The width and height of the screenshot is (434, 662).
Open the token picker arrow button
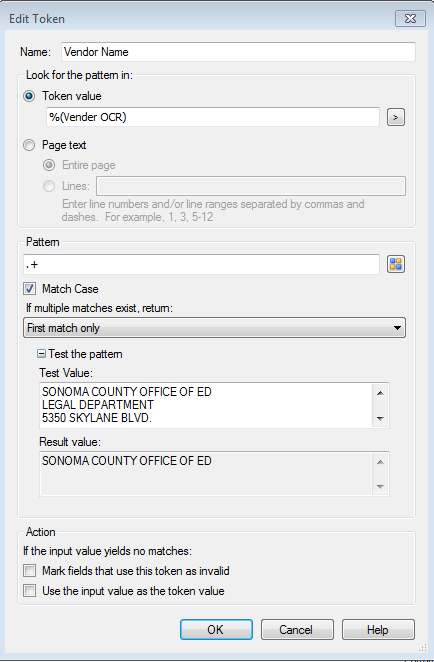(x=396, y=117)
